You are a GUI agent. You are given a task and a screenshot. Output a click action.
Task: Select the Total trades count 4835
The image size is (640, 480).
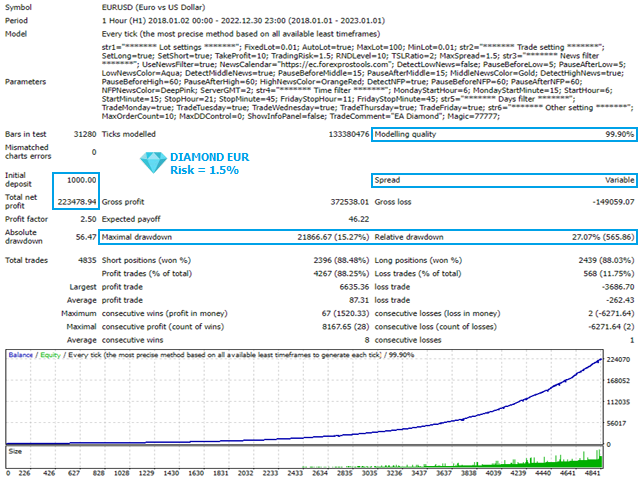tap(83, 260)
